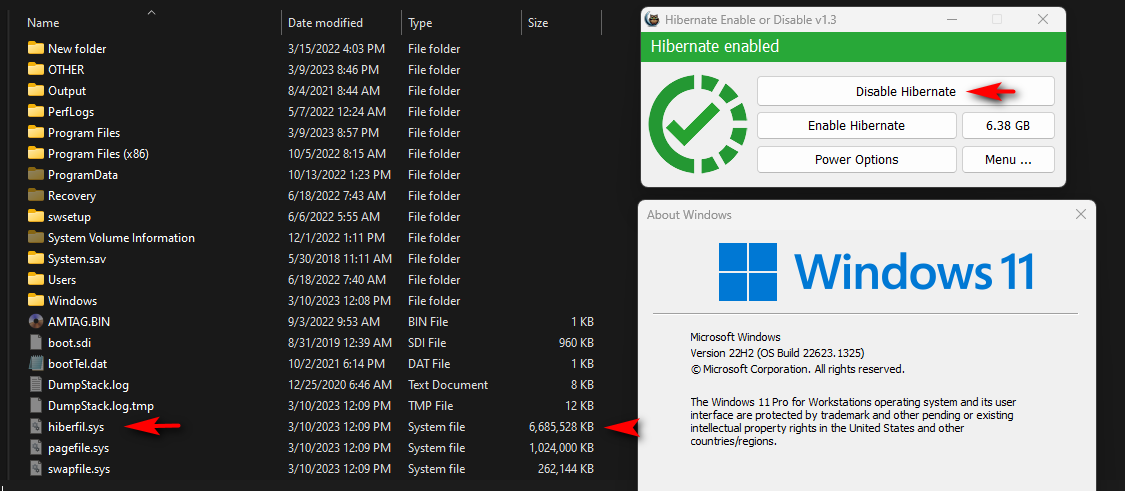
Task: Click the Program Files (x86) folder icon
Action: click(36, 153)
